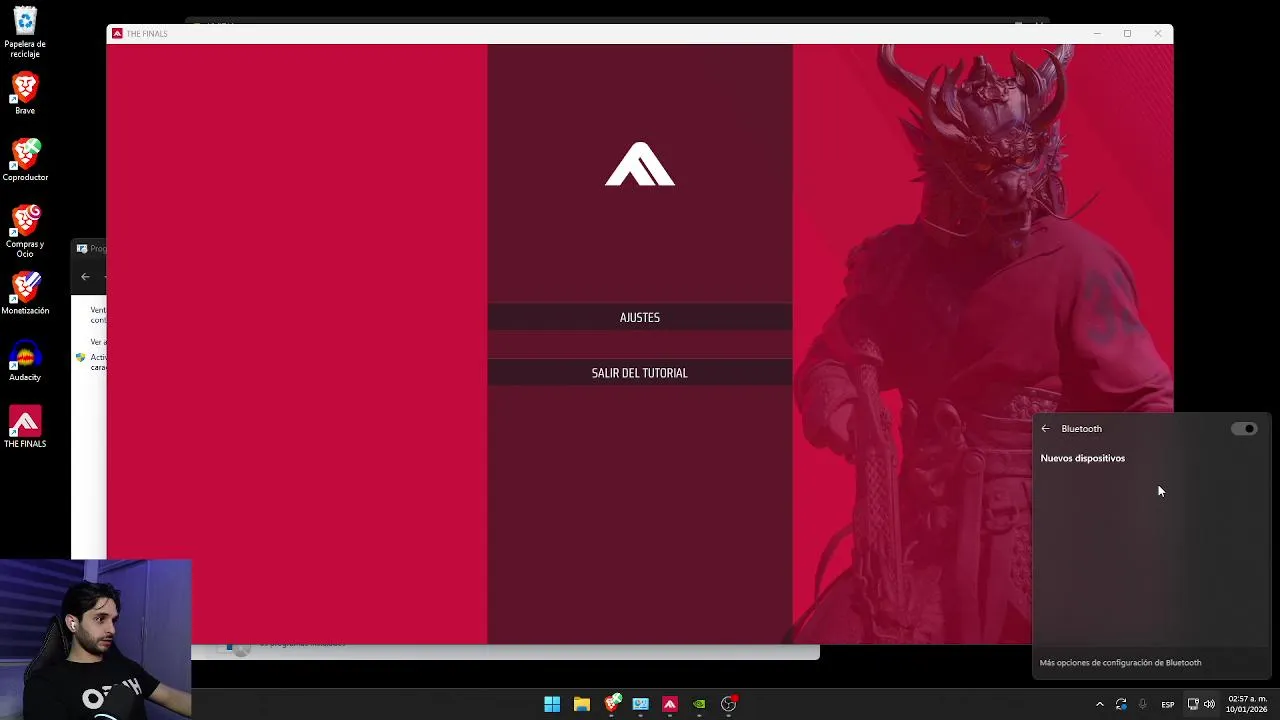This screenshot has width=1280, height=720.
Task: Click the sync update tray icon
Action: point(1121,705)
